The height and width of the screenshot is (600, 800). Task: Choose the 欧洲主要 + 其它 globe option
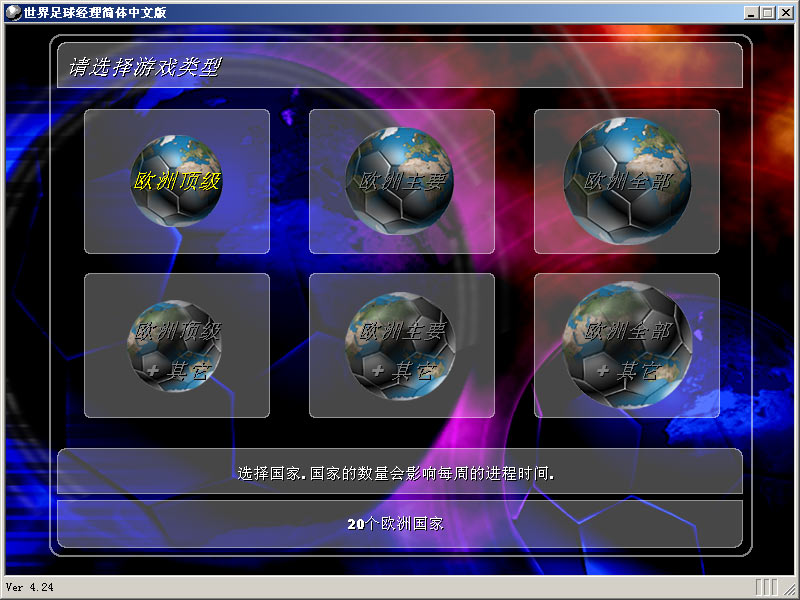(x=402, y=345)
